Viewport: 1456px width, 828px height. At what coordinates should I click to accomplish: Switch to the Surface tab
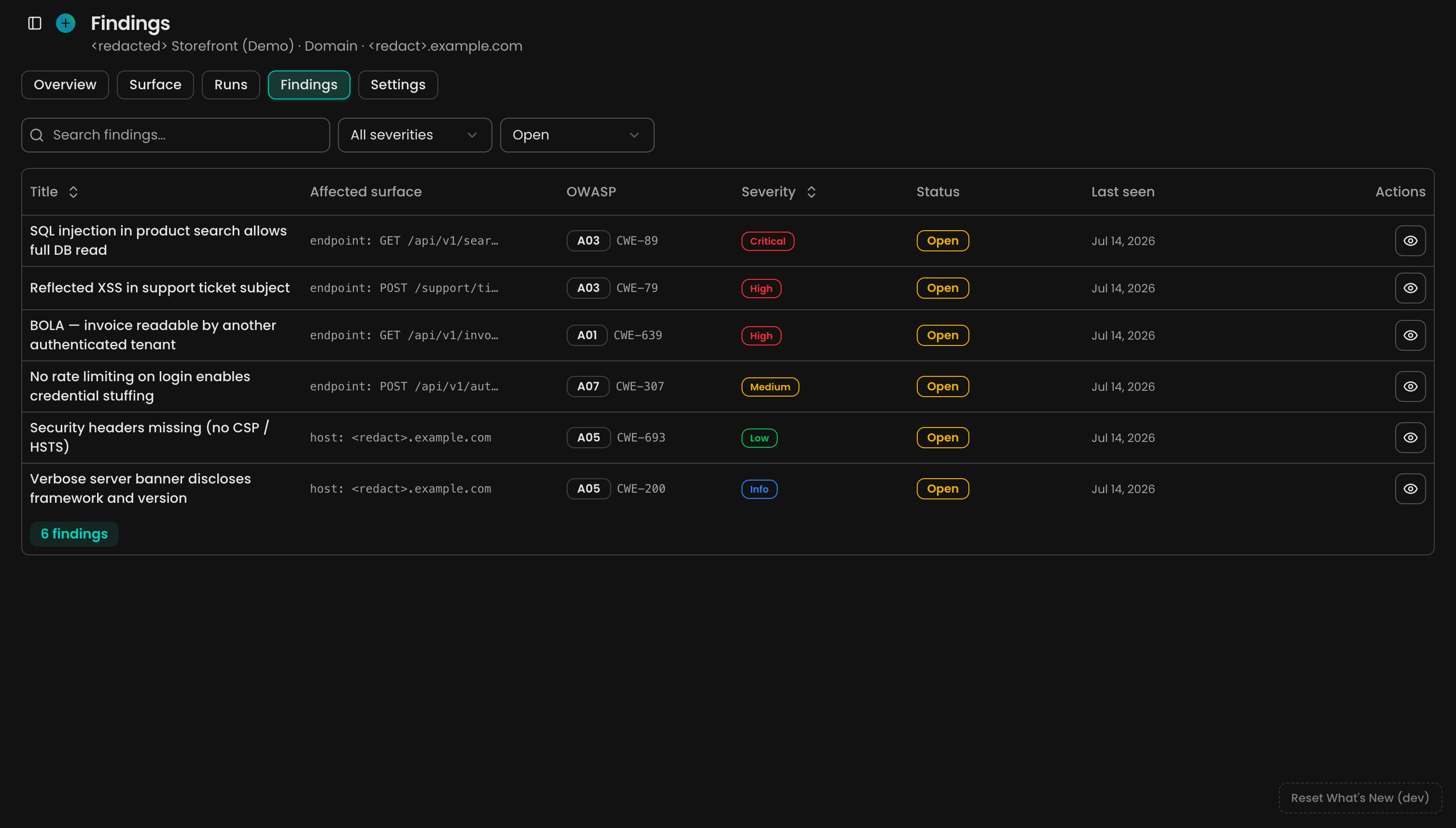(x=155, y=85)
